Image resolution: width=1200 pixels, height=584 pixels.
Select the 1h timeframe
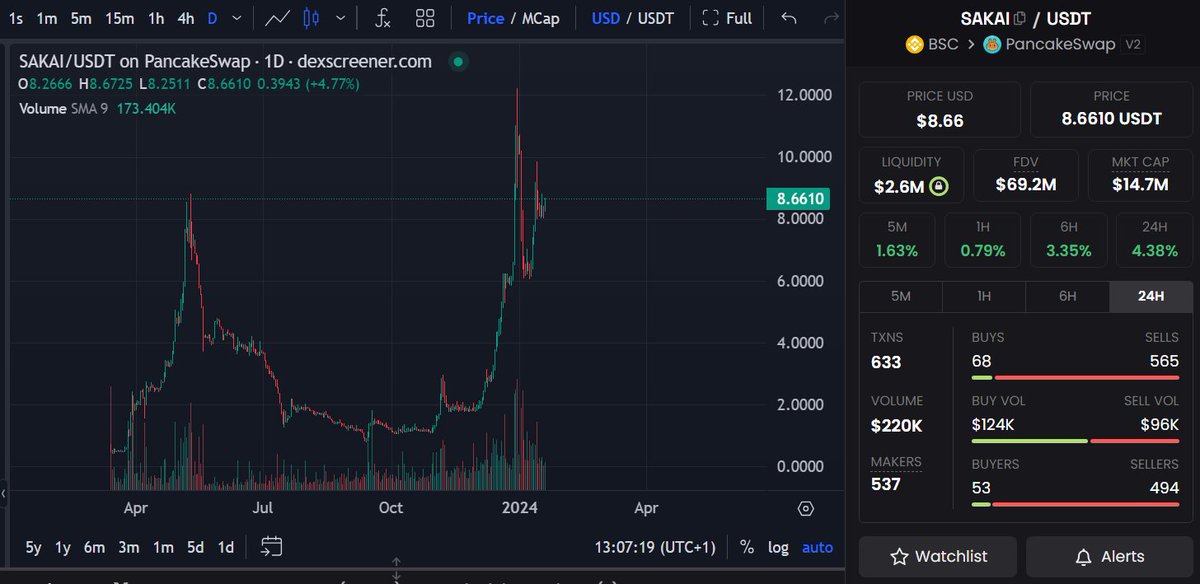coord(156,18)
